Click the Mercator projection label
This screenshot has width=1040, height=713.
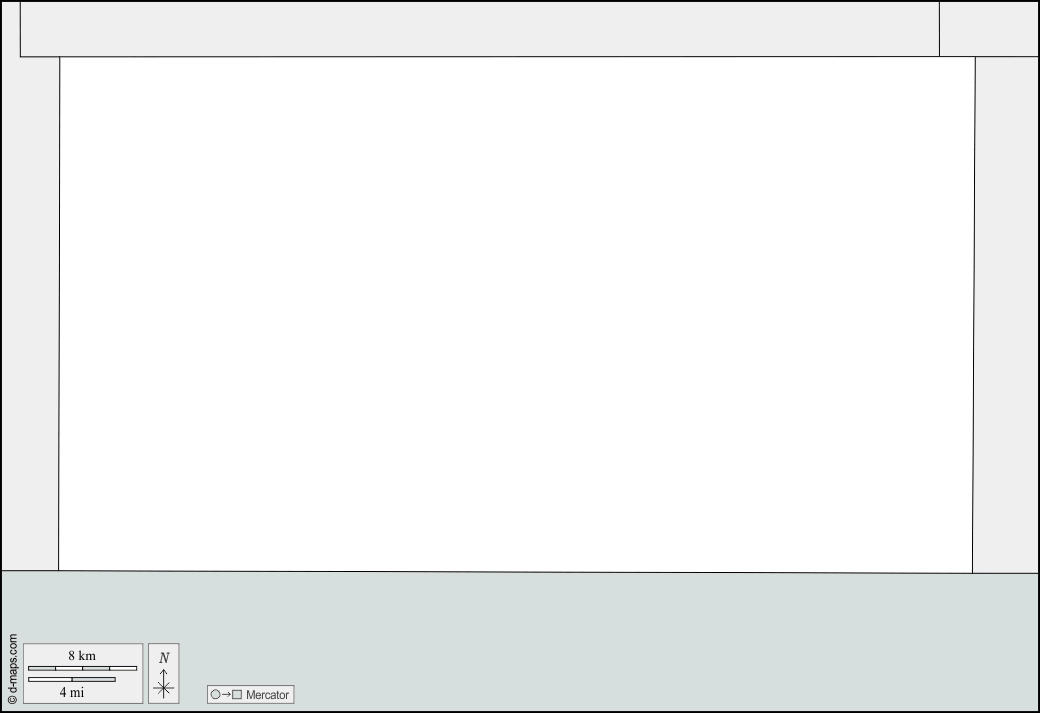(267, 695)
